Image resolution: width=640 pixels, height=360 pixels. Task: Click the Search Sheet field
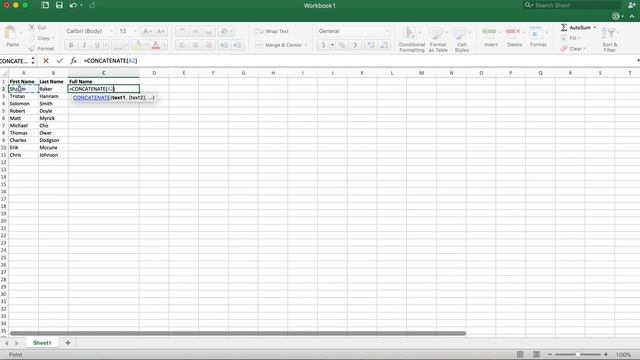click(x=573, y=5)
